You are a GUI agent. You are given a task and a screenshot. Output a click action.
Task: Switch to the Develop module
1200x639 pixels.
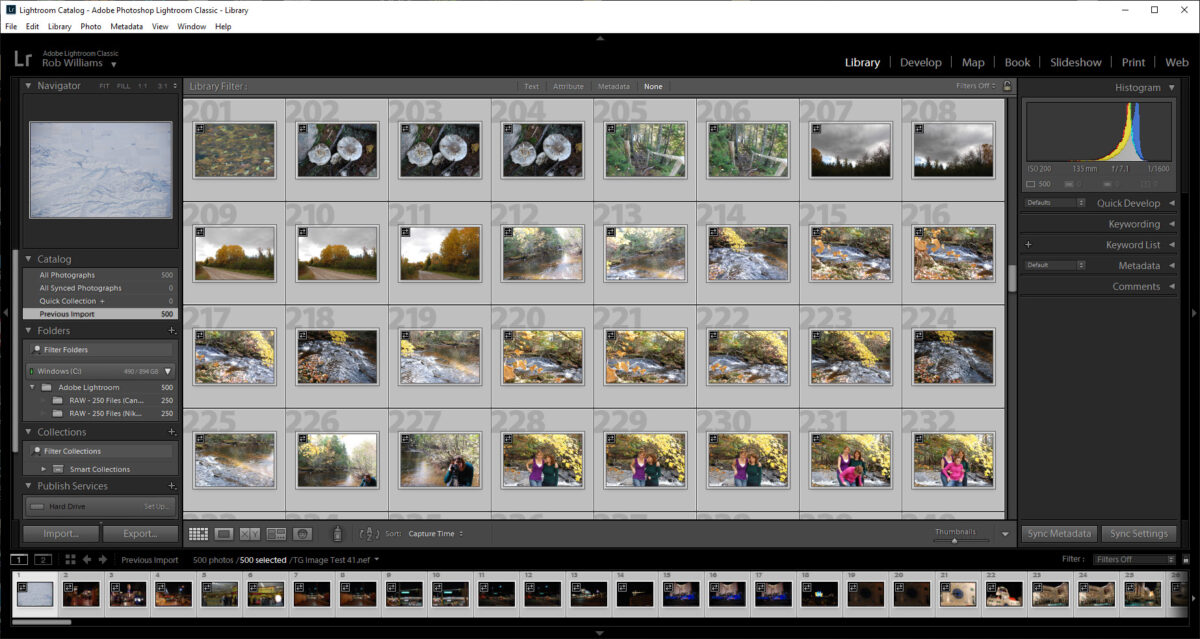pos(920,62)
